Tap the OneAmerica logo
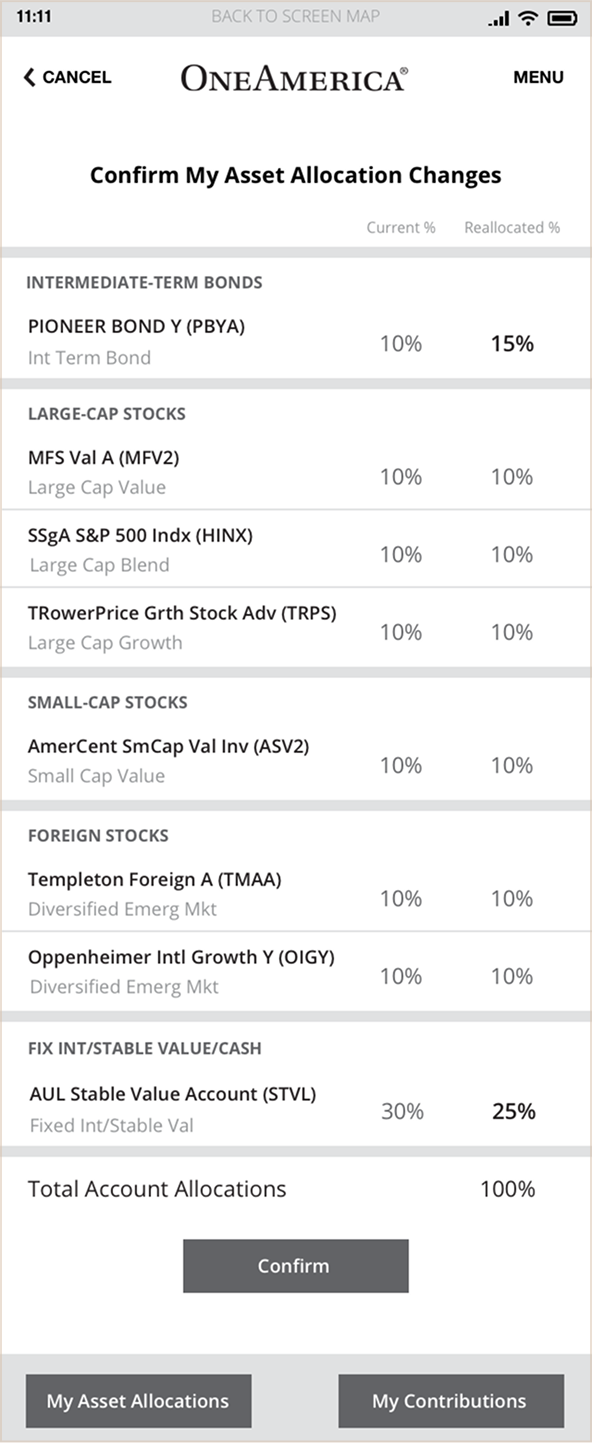 [294, 78]
